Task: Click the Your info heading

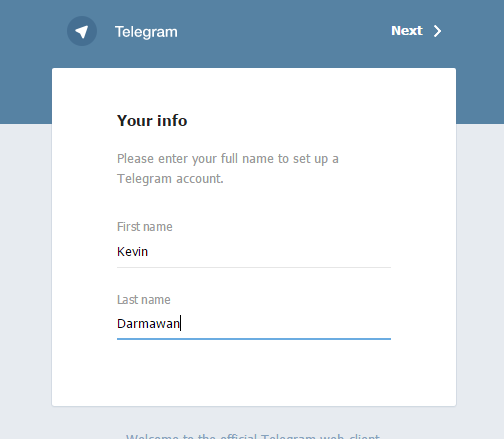Action: [152, 121]
